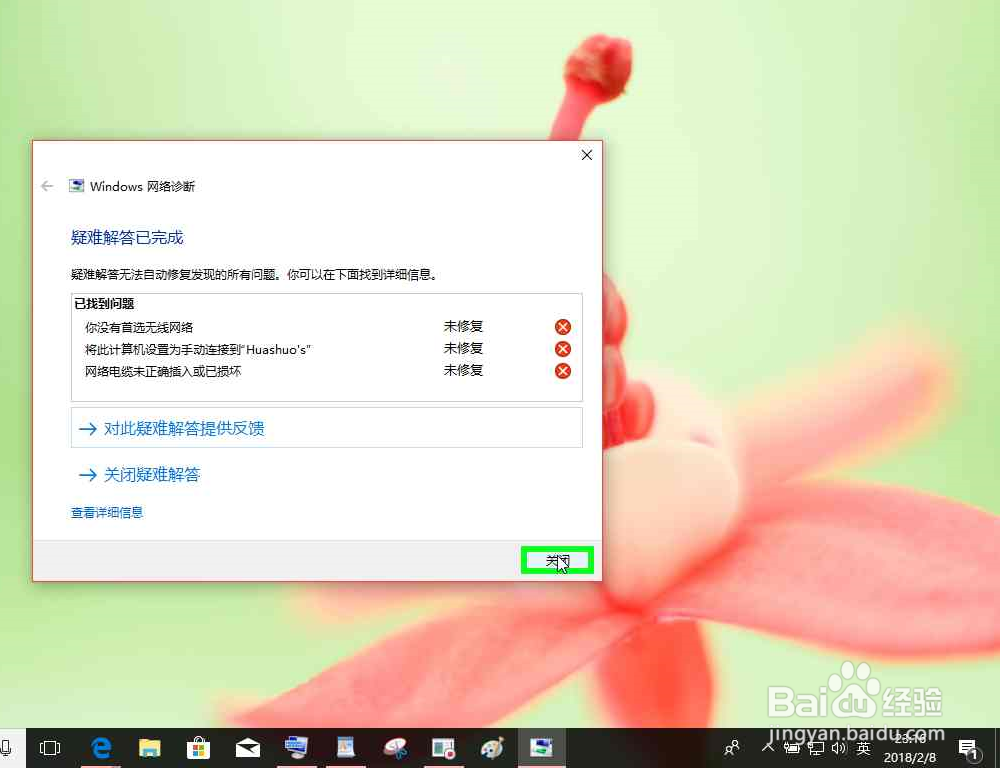Click the red error icon beside 你没有首选无线网络
The width and height of the screenshot is (1000, 768).
tap(562, 326)
